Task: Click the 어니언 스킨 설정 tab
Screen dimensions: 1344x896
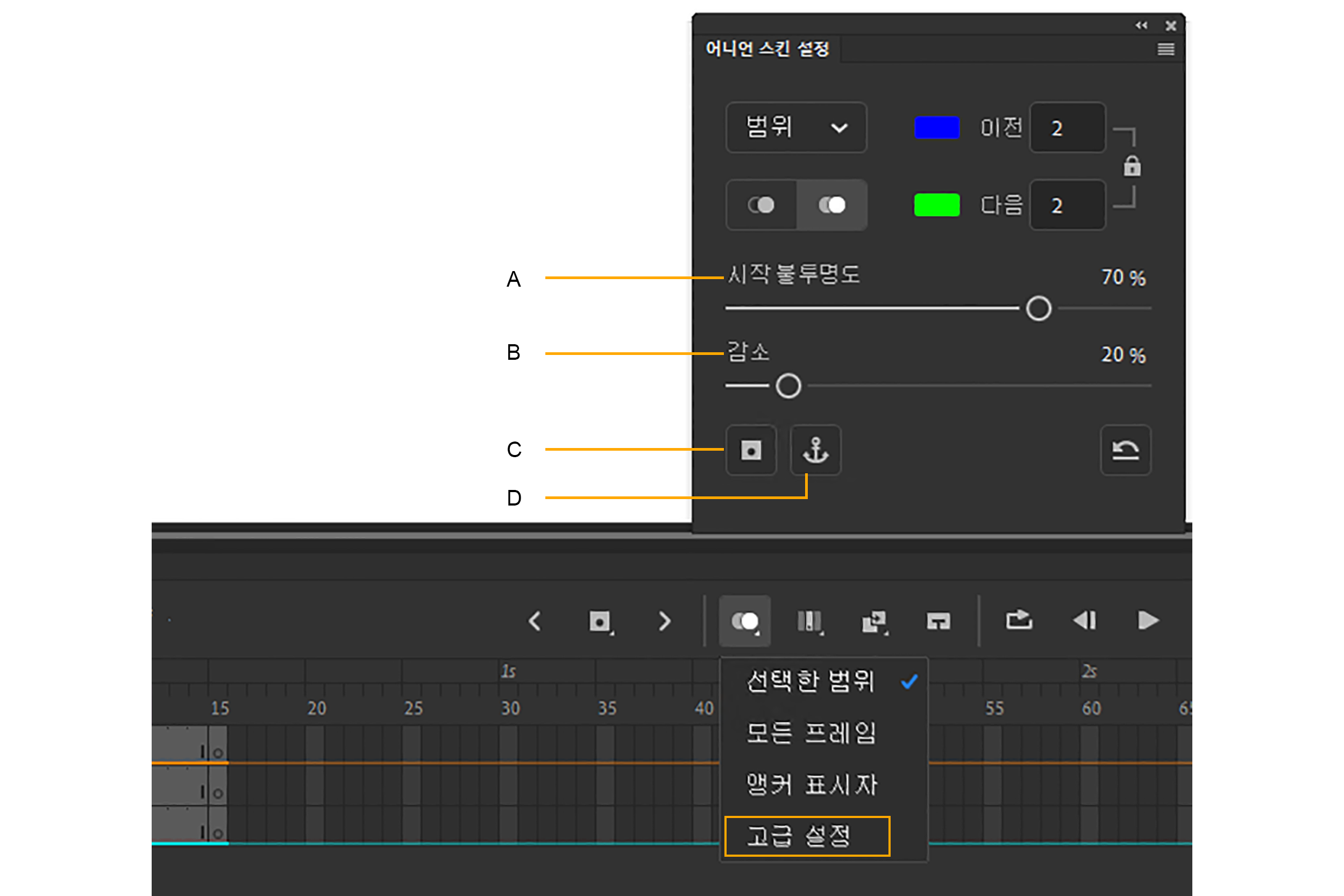Action: (768, 49)
